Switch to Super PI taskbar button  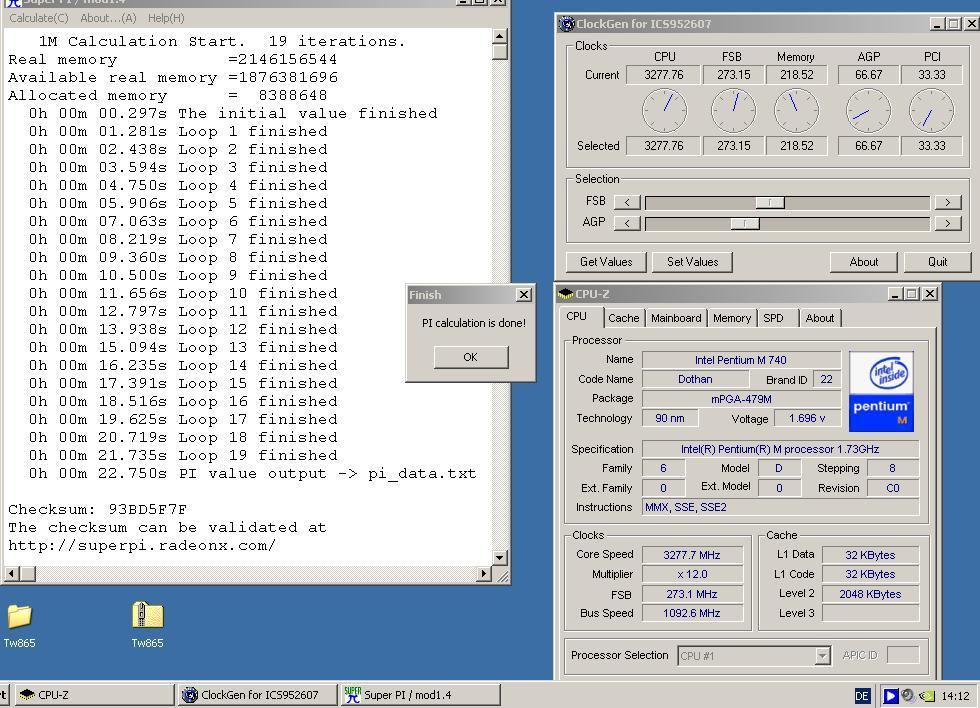point(421,695)
